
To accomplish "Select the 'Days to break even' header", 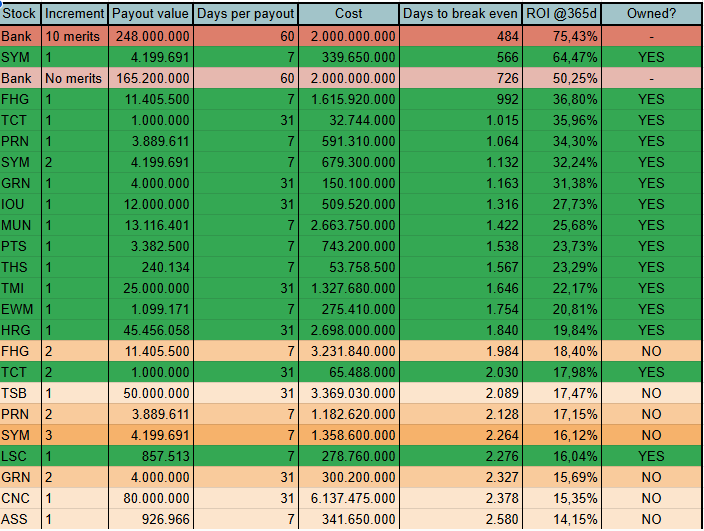I will [x=460, y=13].
